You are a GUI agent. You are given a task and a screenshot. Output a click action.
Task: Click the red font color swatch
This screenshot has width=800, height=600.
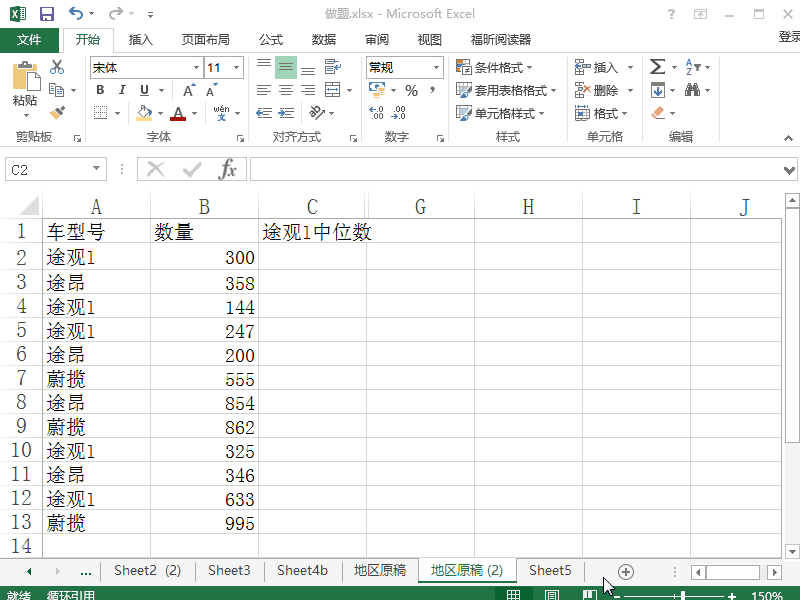178,113
